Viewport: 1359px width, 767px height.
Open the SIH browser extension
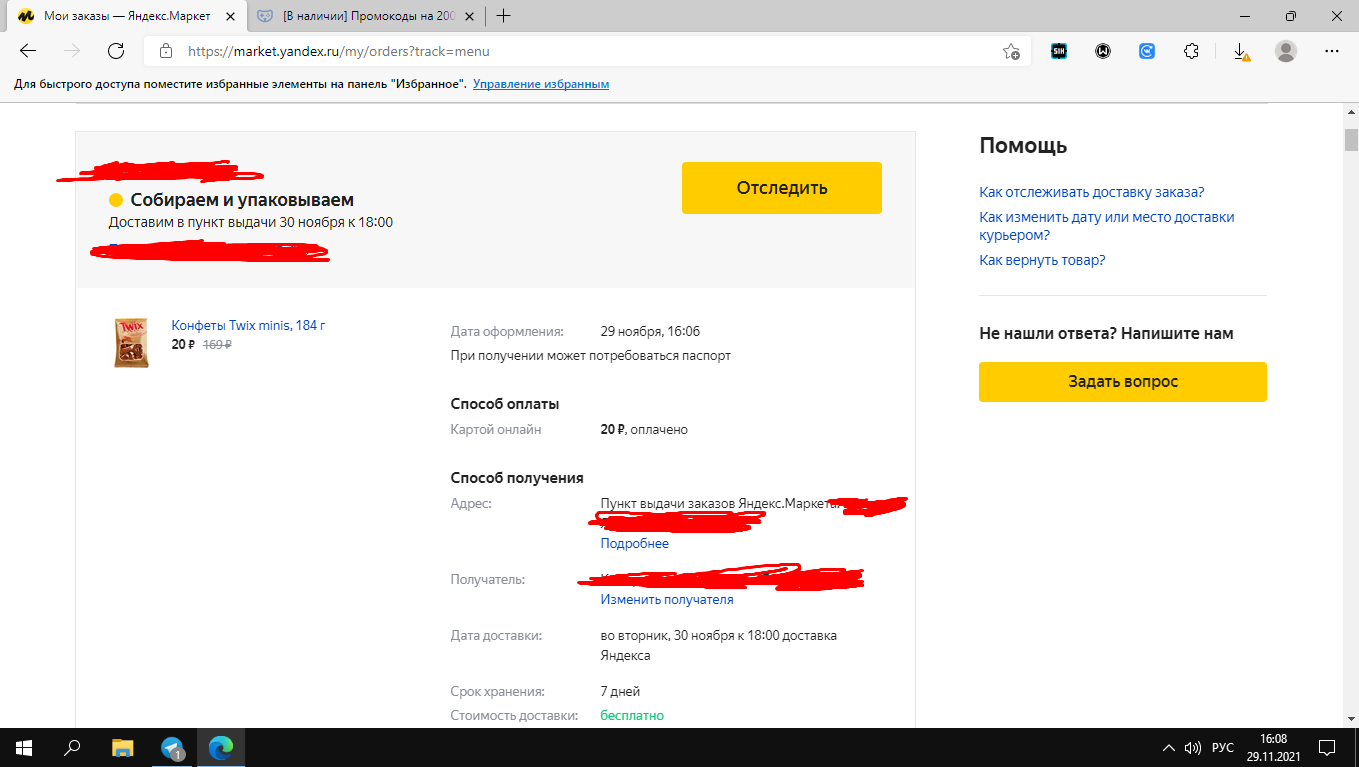1059,51
